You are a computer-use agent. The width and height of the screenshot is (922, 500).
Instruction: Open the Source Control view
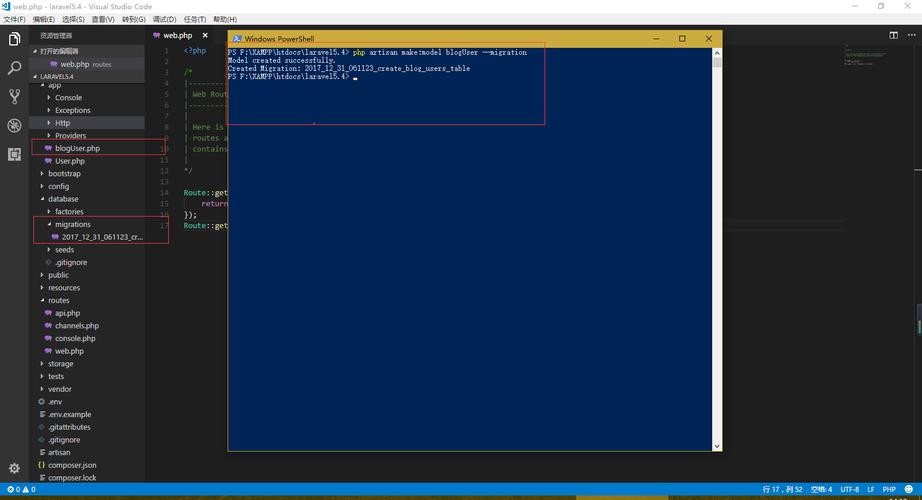(x=14, y=96)
